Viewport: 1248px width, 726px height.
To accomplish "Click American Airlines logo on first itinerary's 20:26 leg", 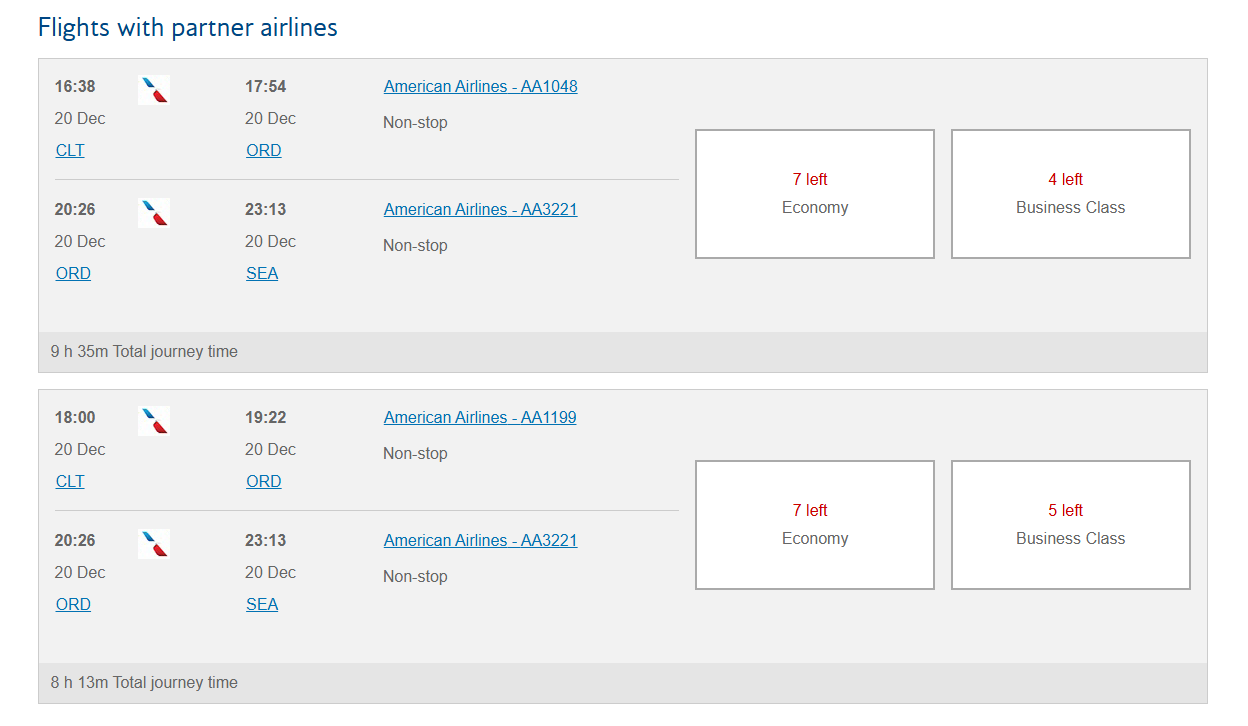I will (154, 213).
